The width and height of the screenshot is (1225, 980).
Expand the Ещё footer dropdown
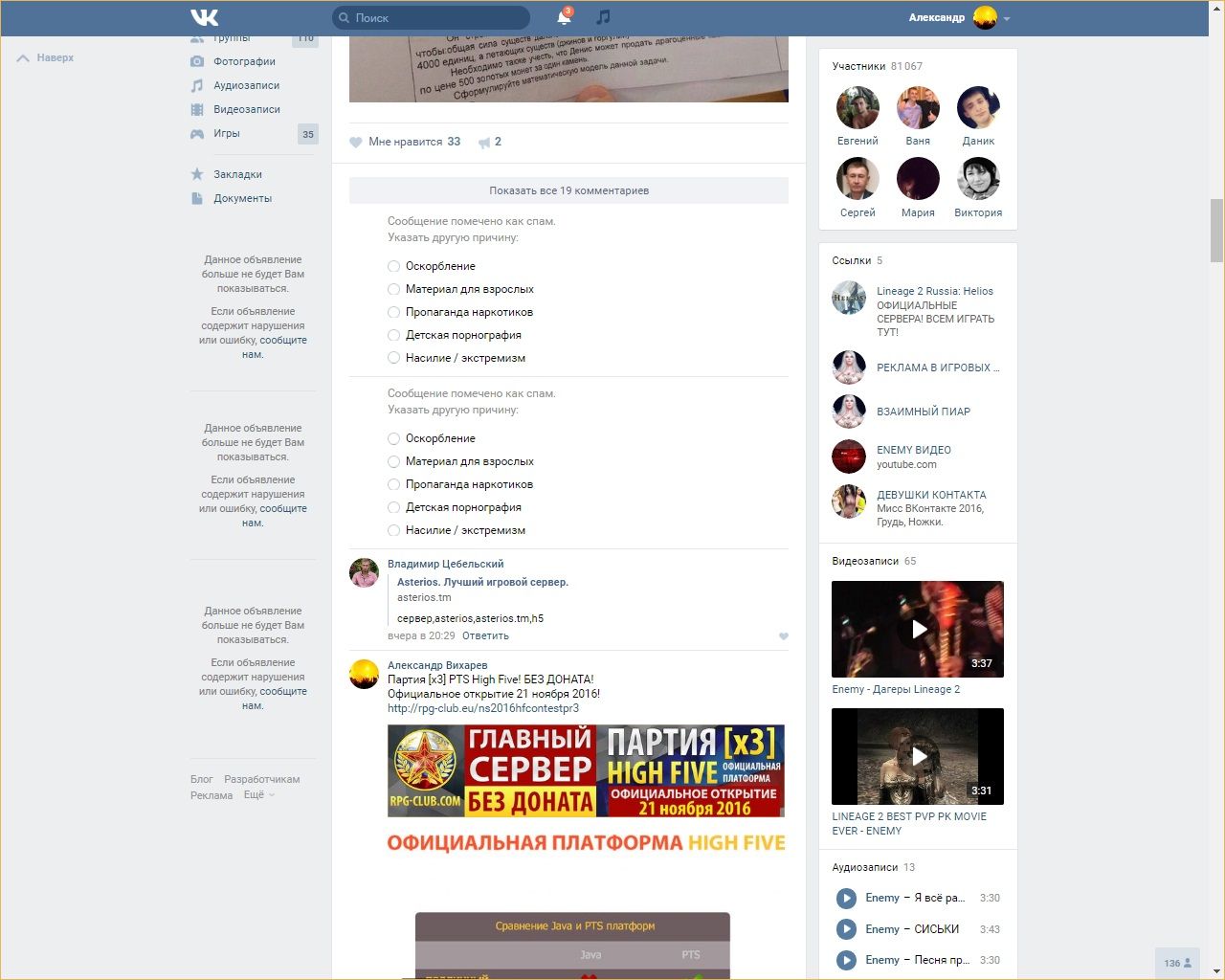(x=259, y=795)
